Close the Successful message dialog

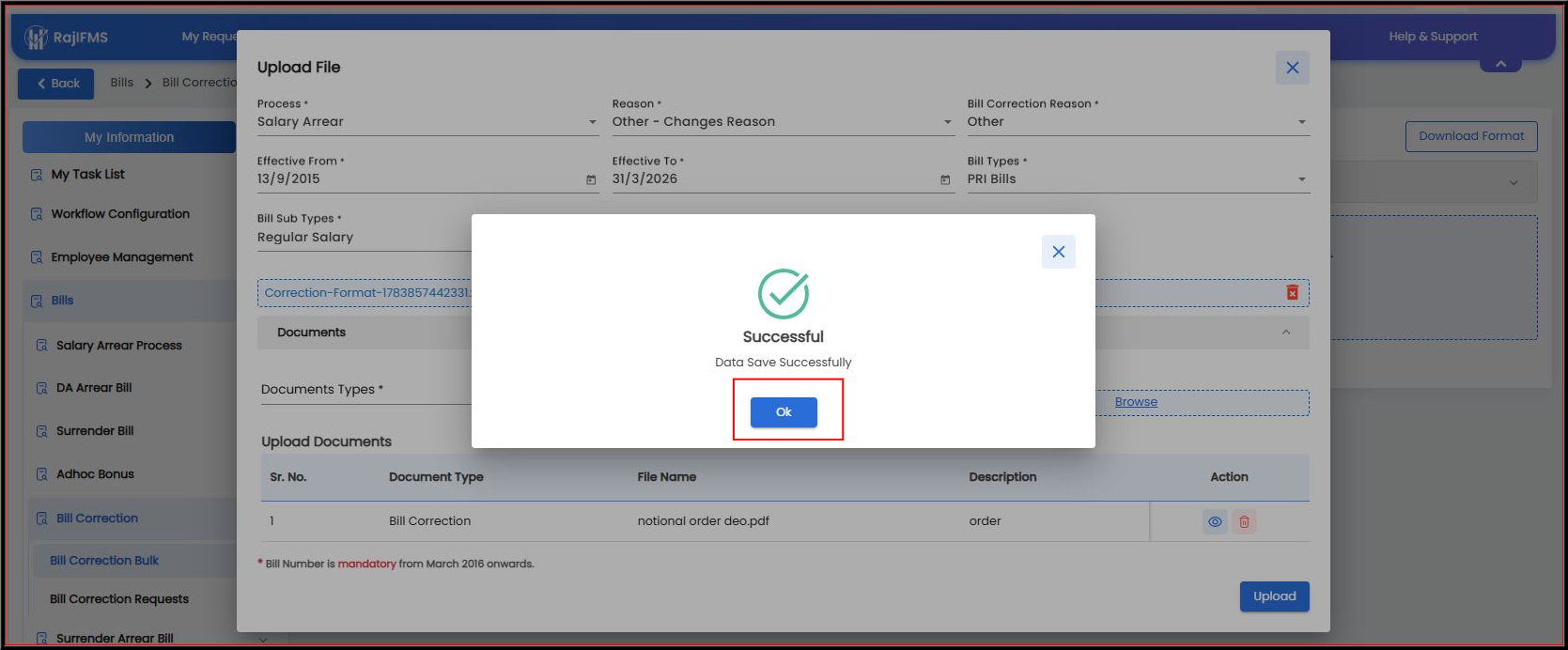click(1059, 252)
